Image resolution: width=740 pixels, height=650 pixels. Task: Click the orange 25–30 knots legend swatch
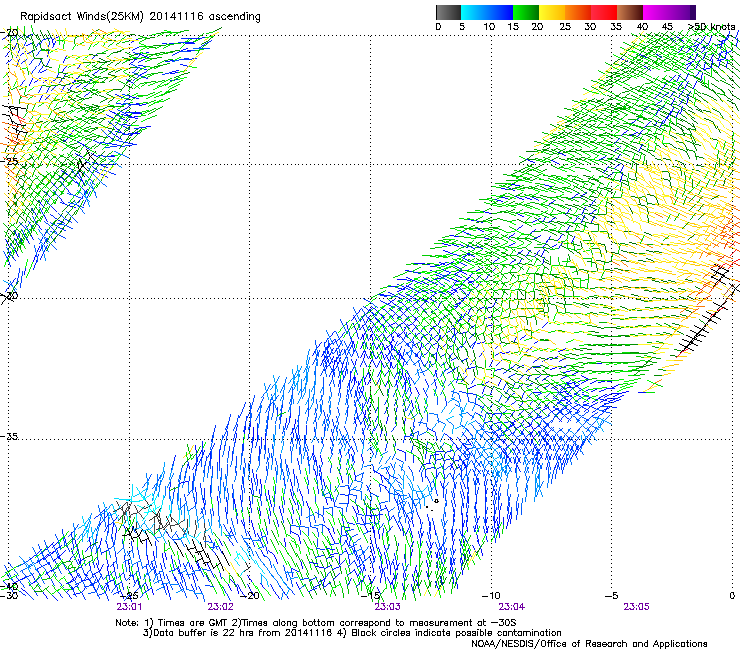coord(578,12)
